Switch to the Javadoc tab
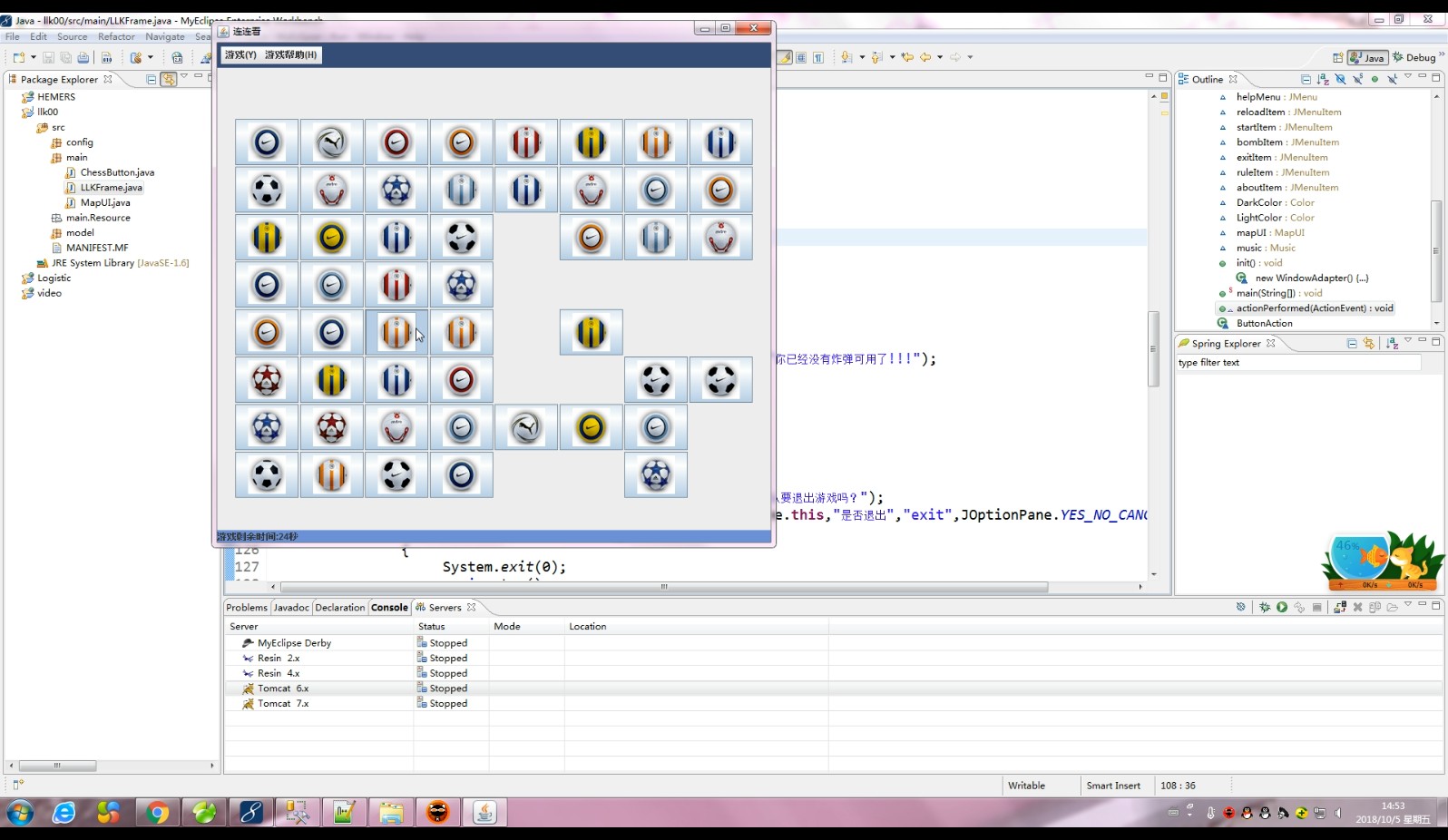Viewport: 1448px width, 840px height. click(x=291, y=608)
